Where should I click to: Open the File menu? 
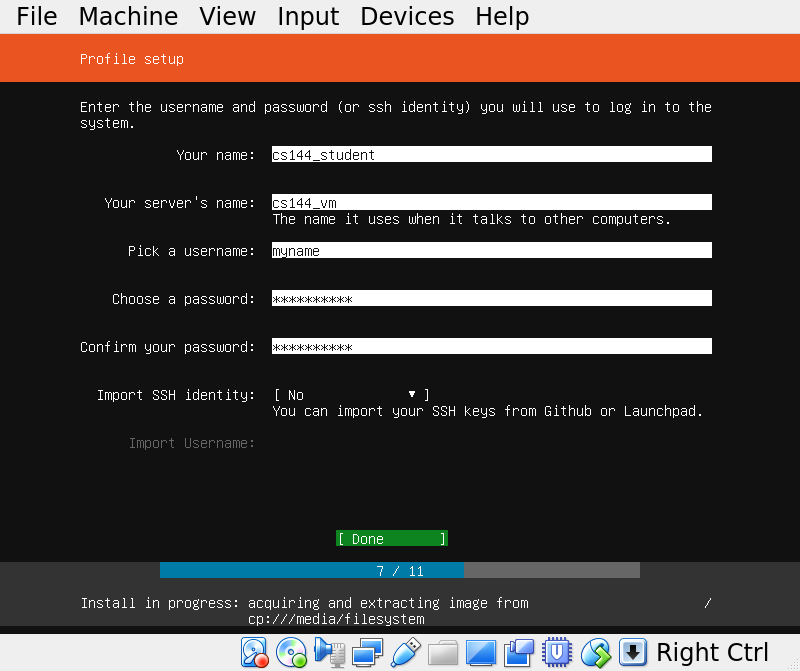click(x=37, y=17)
